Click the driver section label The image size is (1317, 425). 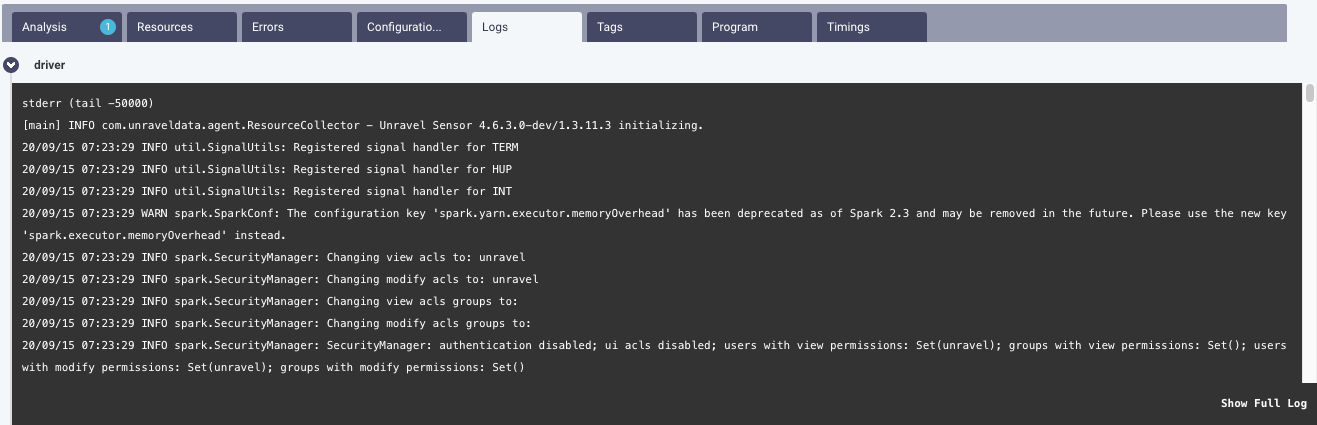click(x=49, y=65)
